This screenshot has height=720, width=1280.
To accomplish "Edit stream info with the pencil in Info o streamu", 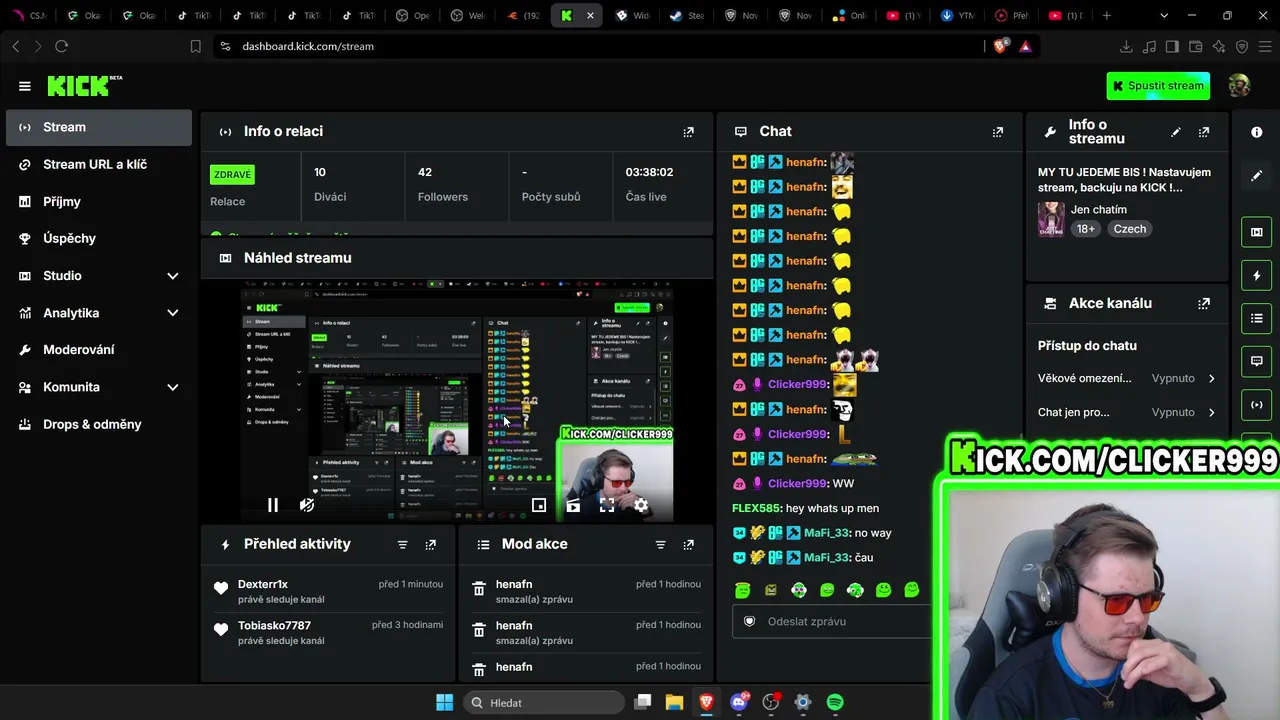I will point(1176,132).
